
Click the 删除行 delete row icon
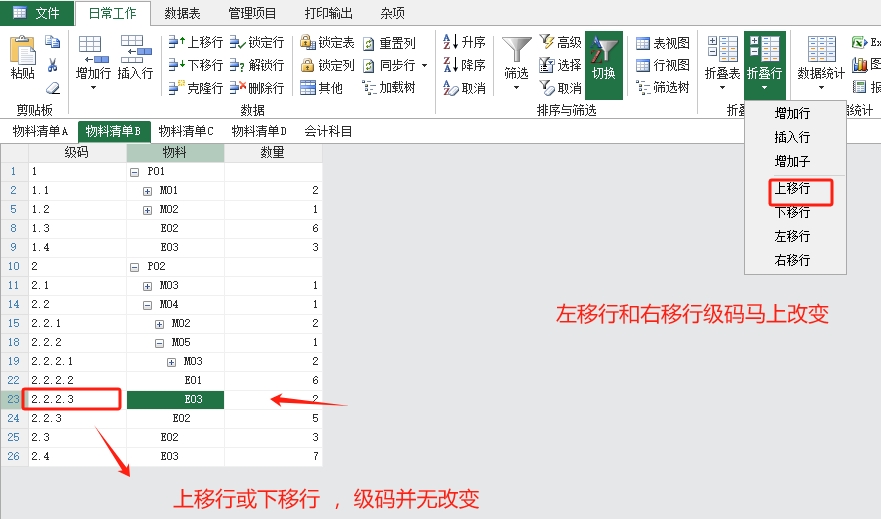tap(238, 88)
